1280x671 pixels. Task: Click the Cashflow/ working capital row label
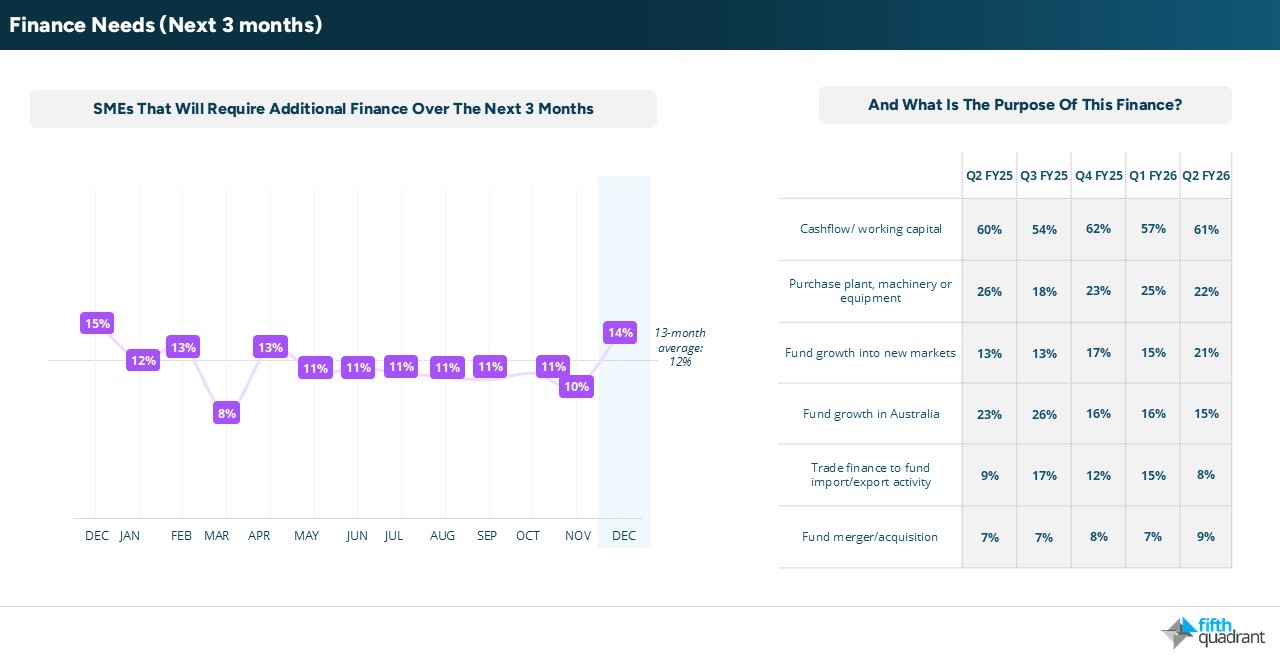coord(870,229)
